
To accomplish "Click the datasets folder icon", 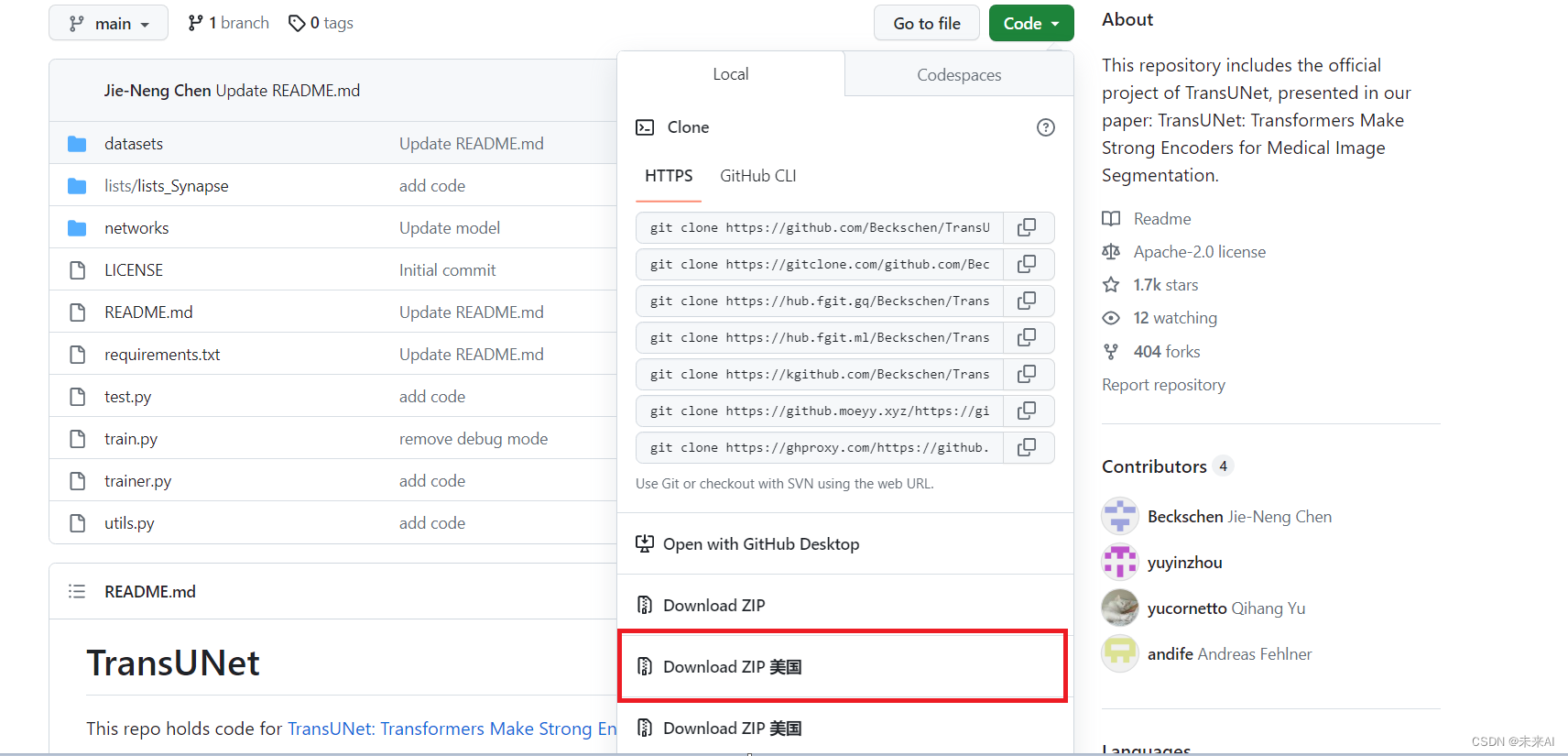I will pos(77,144).
